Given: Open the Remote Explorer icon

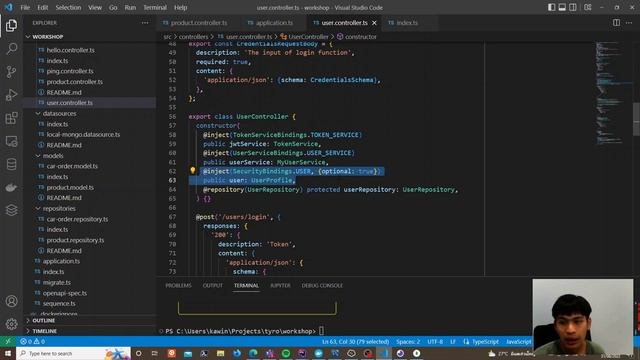Looking at the screenshot, I should pyautogui.click(x=11, y=141).
